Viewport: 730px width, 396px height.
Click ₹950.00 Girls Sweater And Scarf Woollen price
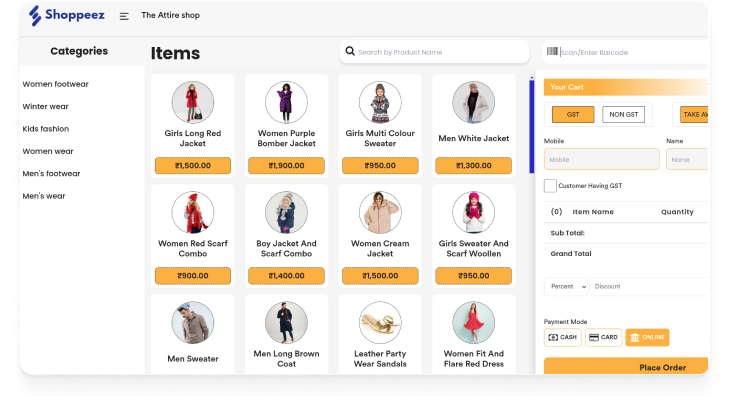[x=473, y=276]
